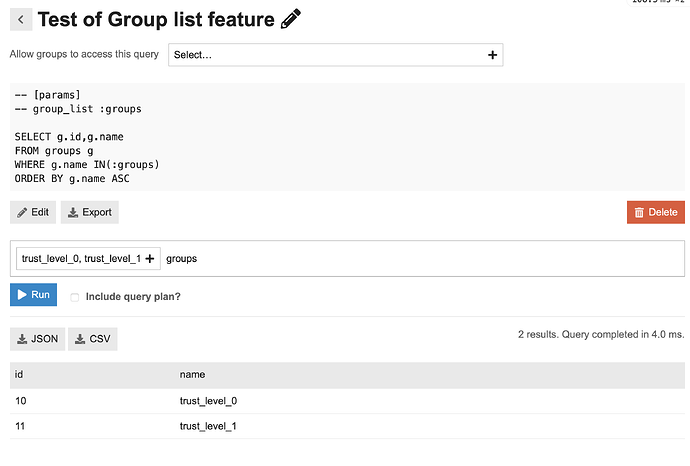
Task: Click the plus icon in groups parameter
Action: coord(150,259)
